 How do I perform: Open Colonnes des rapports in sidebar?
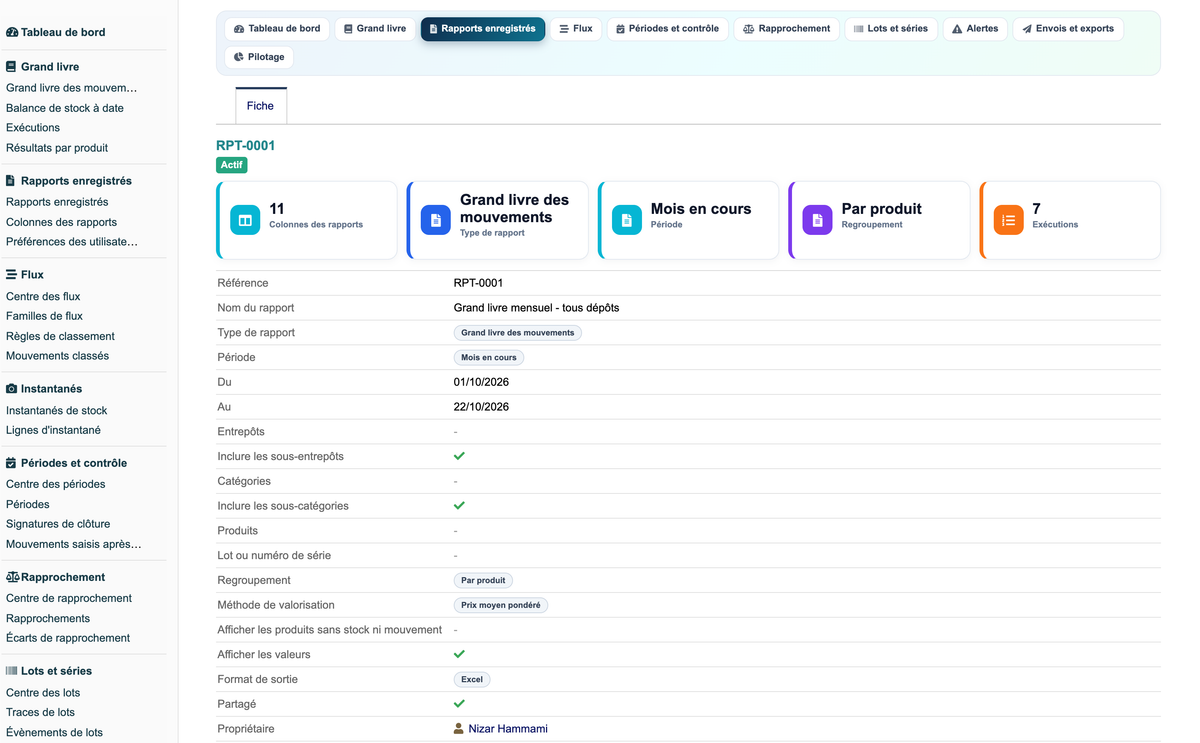point(61,222)
